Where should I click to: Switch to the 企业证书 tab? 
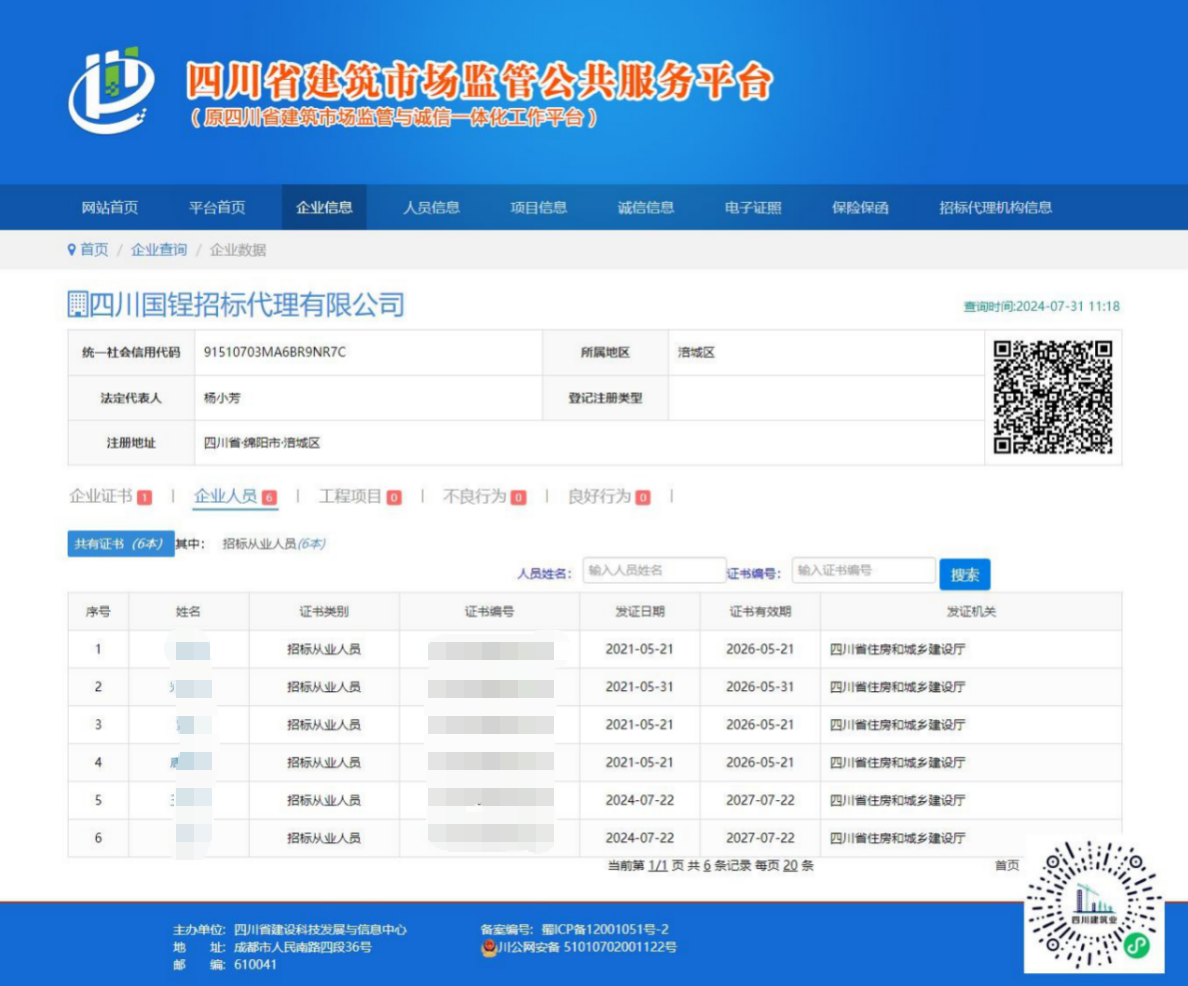pyautogui.click(x=100, y=496)
